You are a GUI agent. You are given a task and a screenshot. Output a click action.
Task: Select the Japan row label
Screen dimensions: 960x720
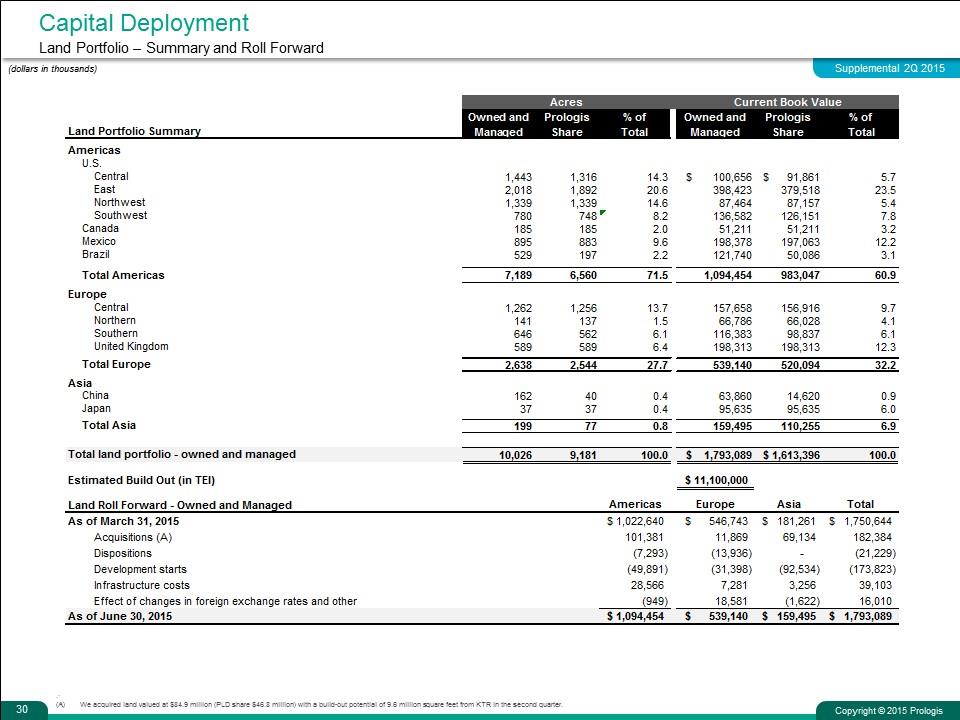coord(97,408)
